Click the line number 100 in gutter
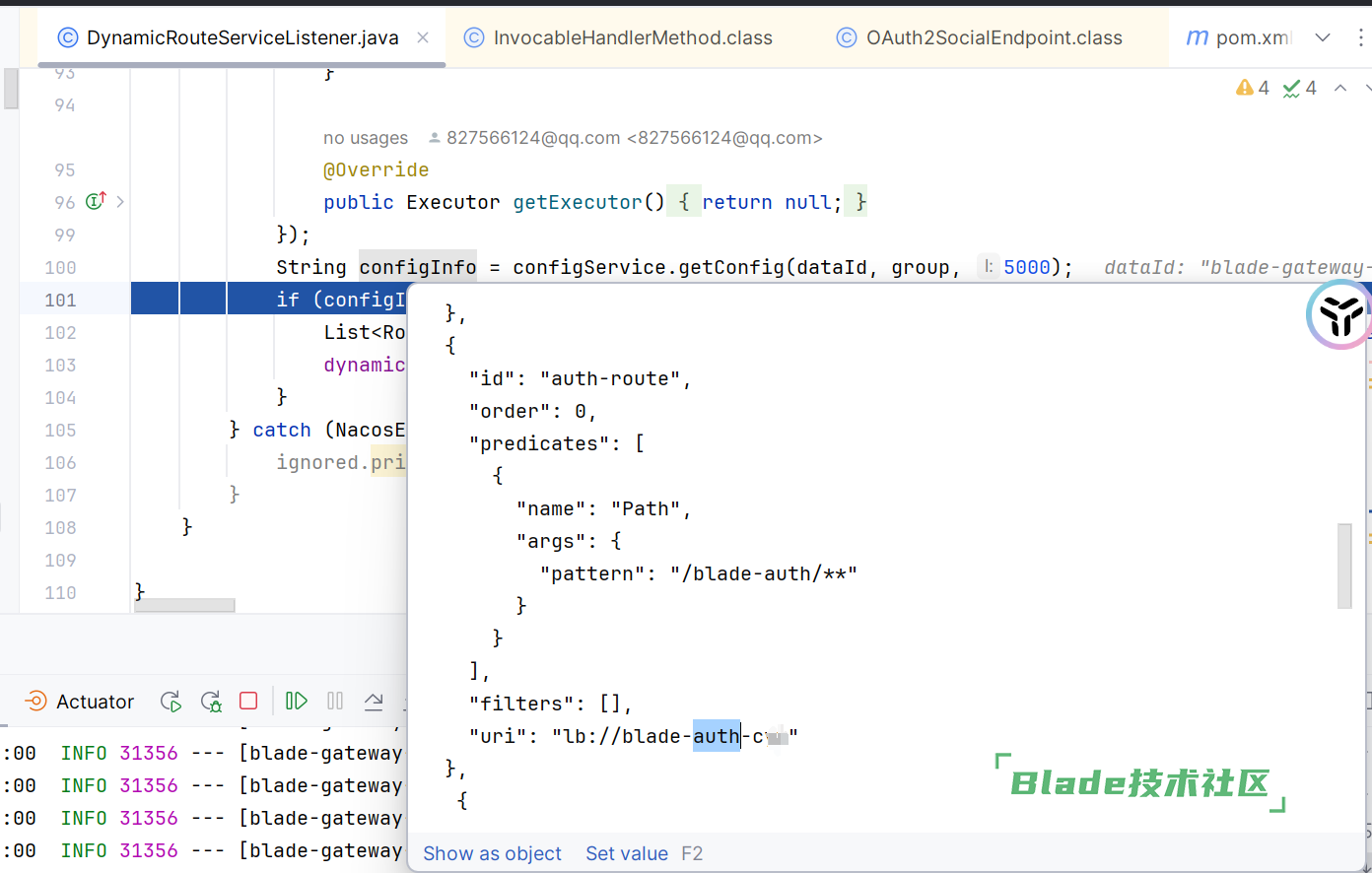 coord(60,267)
